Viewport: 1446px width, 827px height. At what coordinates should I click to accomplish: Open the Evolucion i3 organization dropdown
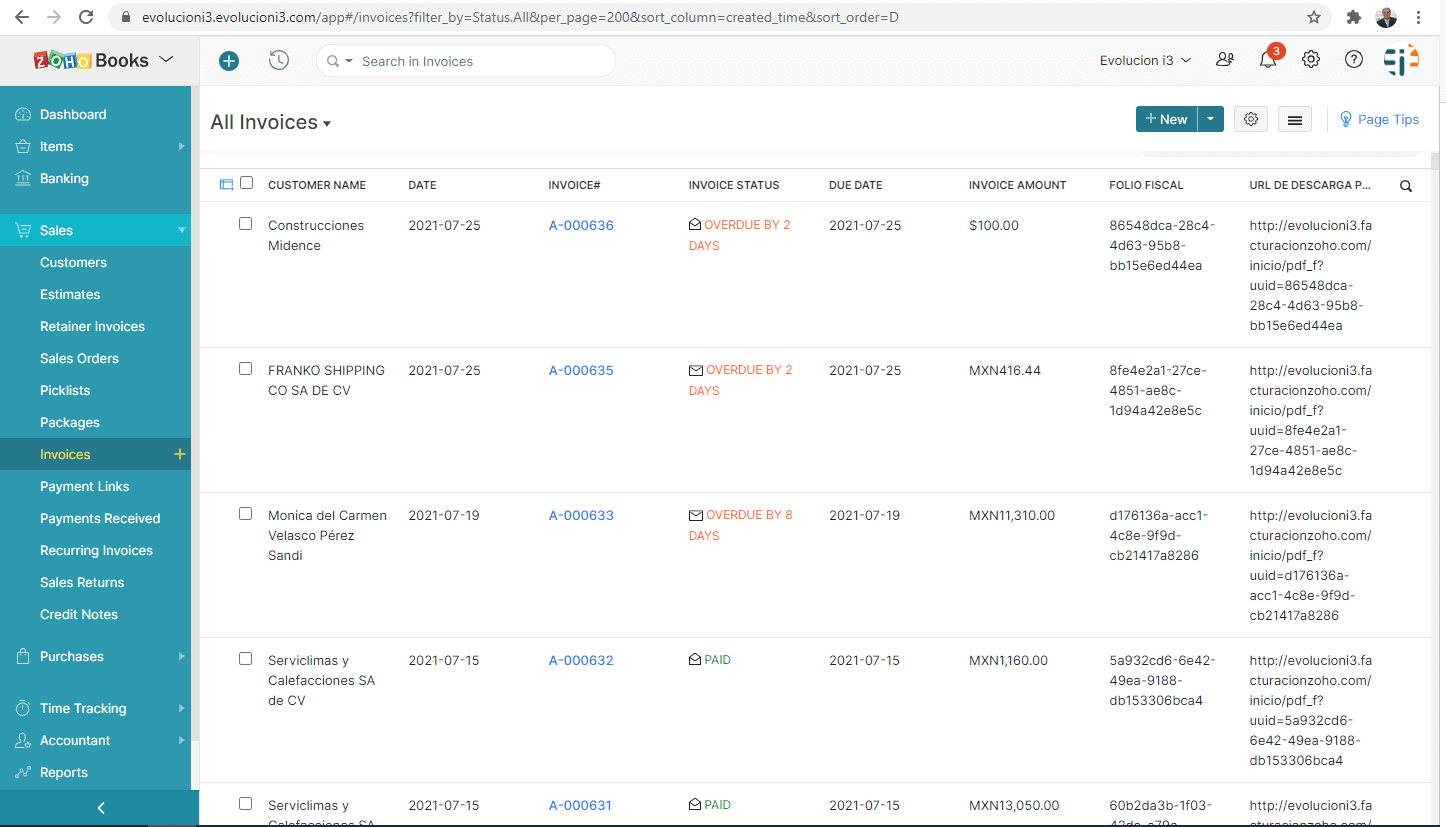click(1145, 60)
